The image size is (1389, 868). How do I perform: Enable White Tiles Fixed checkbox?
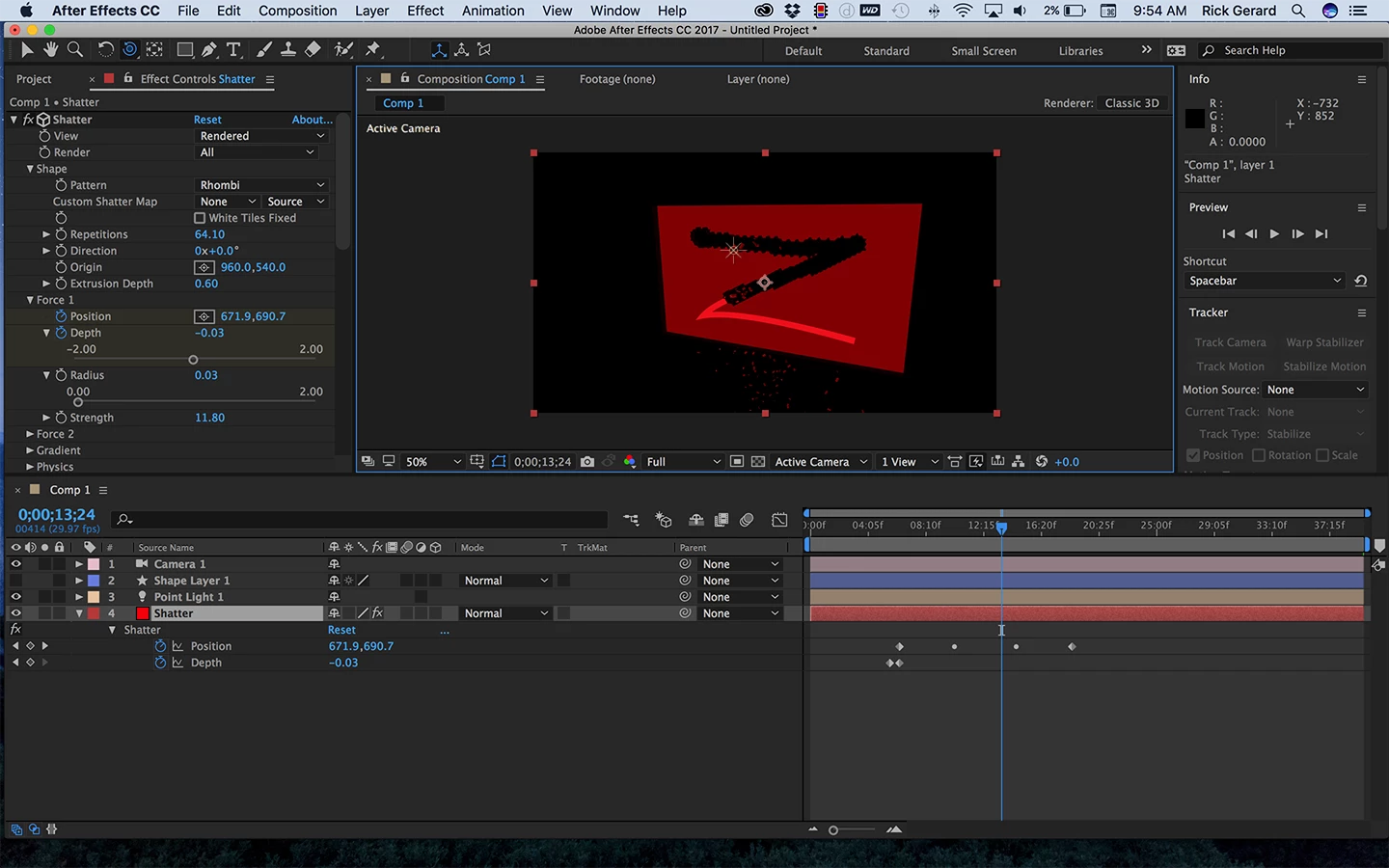click(200, 218)
